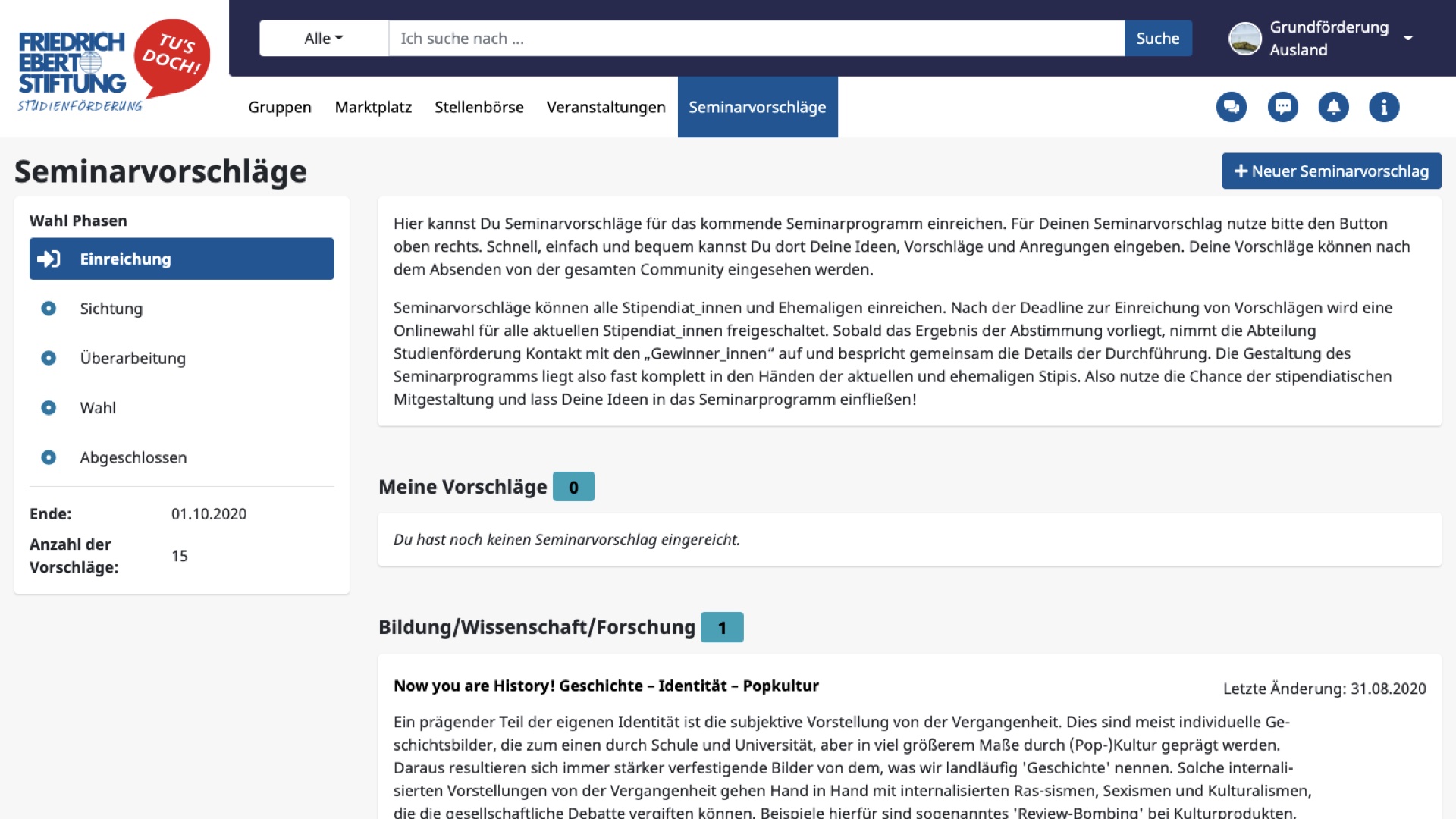The width and height of the screenshot is (1456, 819).
Task: Select the Abgeschlossen phase
Action: coord(133,457)
